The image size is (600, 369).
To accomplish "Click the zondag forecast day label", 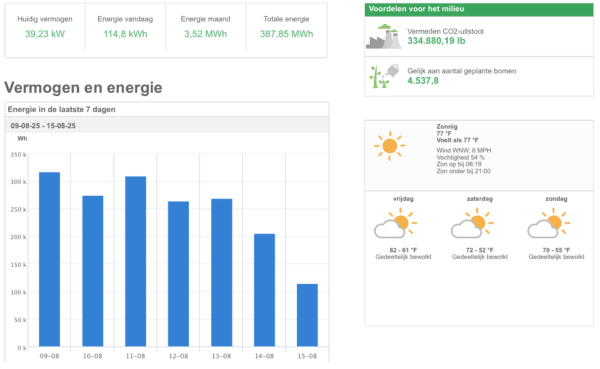I will [556, 199].
